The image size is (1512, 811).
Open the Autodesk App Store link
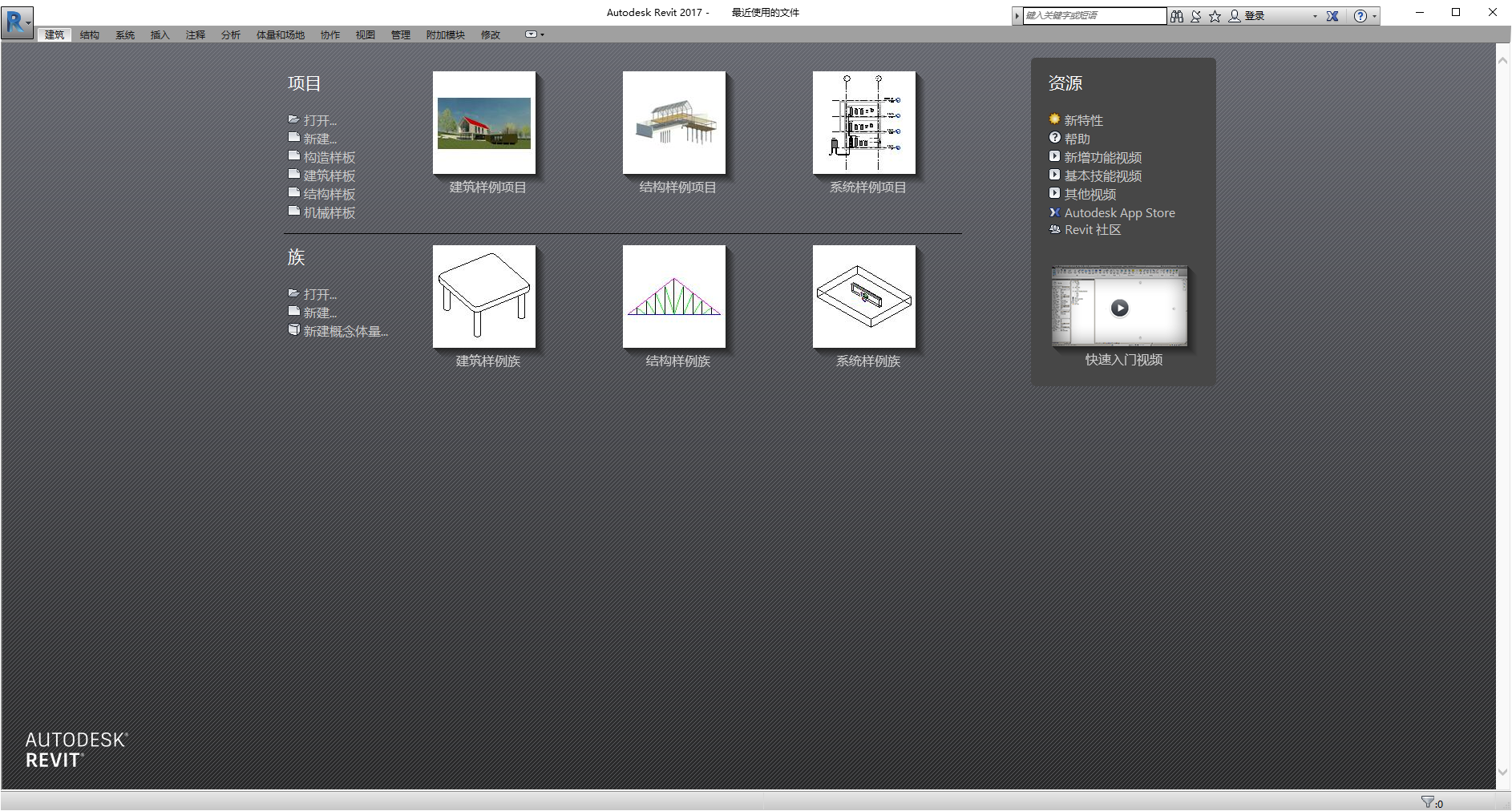[1119, 212]
